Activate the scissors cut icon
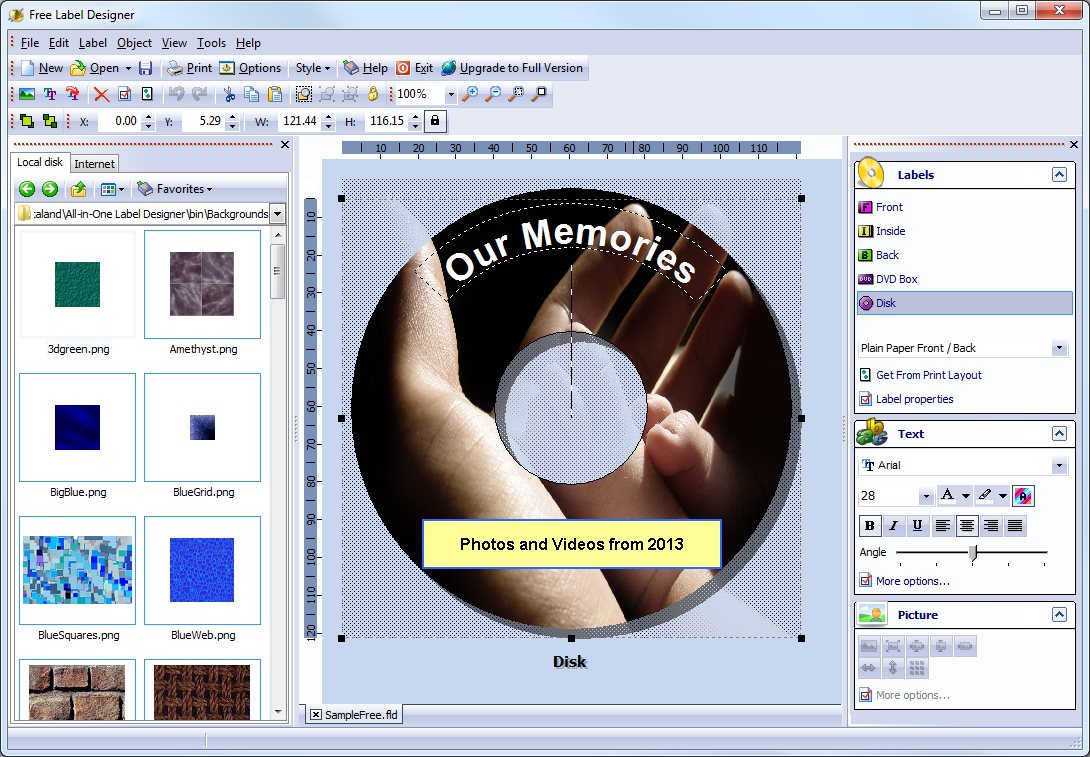1090x757 pixels. (231, 93)
